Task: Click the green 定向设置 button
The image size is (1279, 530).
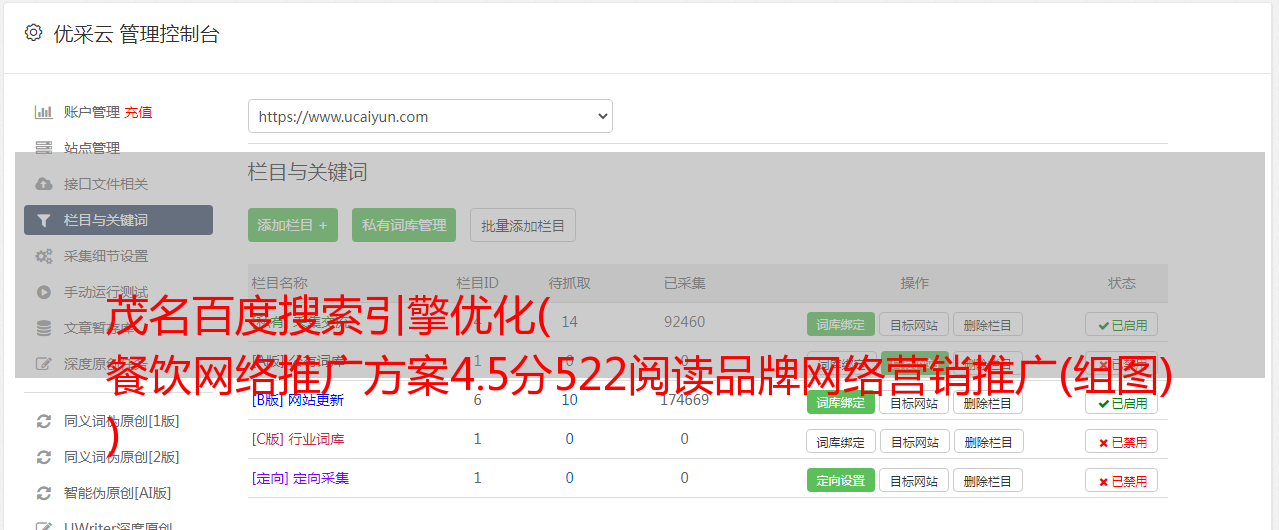Action: point(840,480)
